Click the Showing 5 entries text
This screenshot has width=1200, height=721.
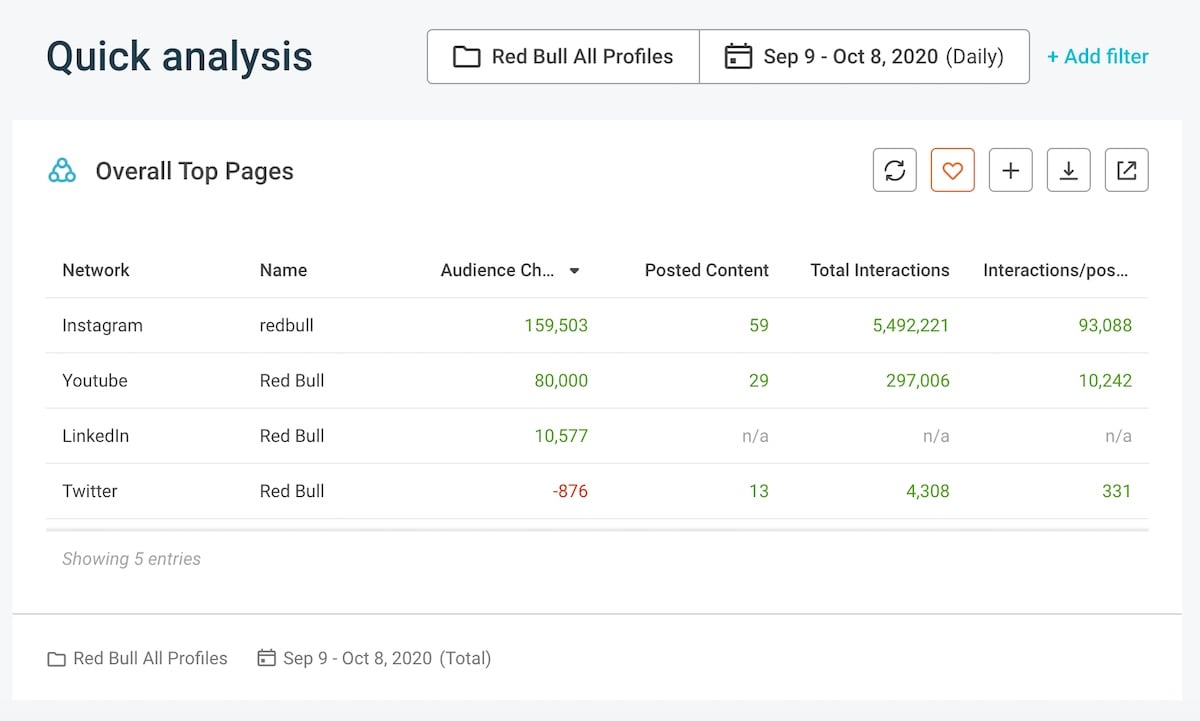pos(131,559)
